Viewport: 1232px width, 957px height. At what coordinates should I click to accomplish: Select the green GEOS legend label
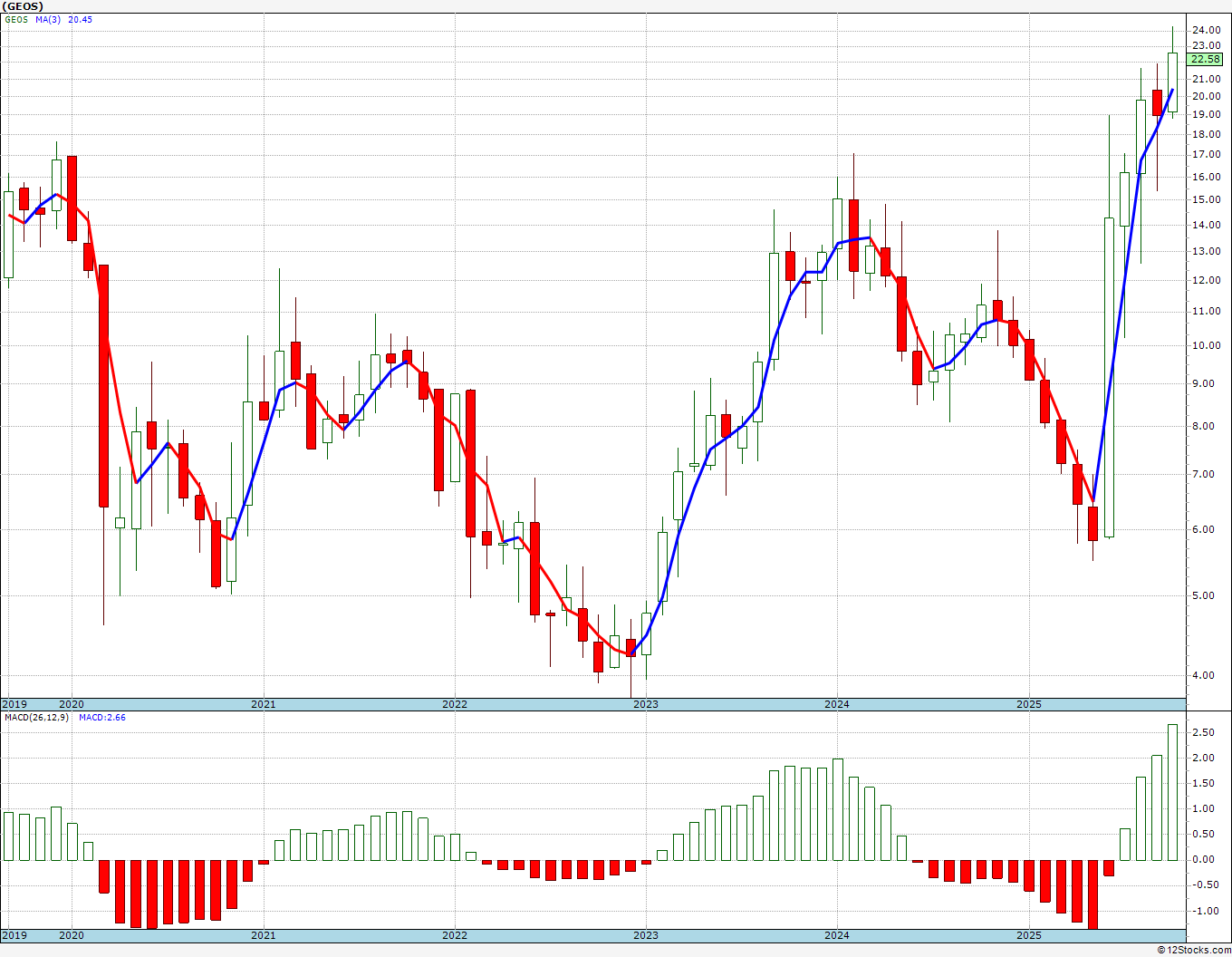pos(16,20)
